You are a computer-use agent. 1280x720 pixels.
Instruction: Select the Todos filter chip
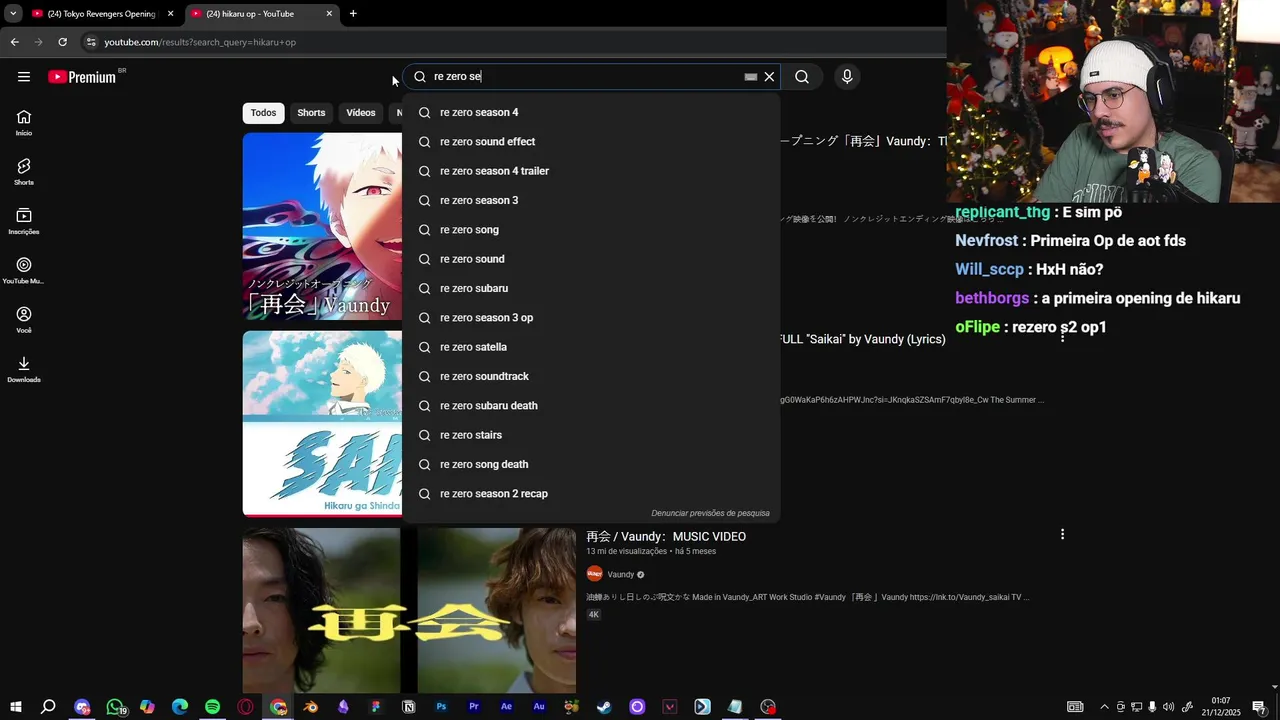(263, 113)
